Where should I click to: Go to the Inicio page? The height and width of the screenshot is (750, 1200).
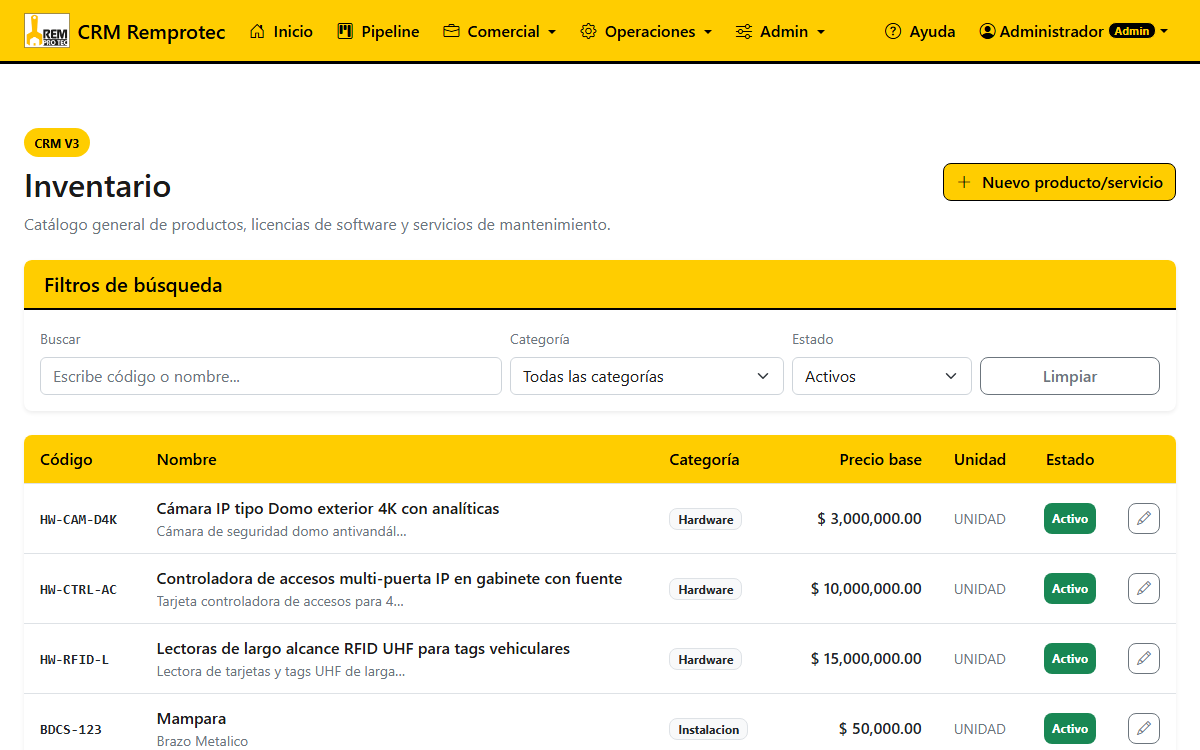[281, 31]
